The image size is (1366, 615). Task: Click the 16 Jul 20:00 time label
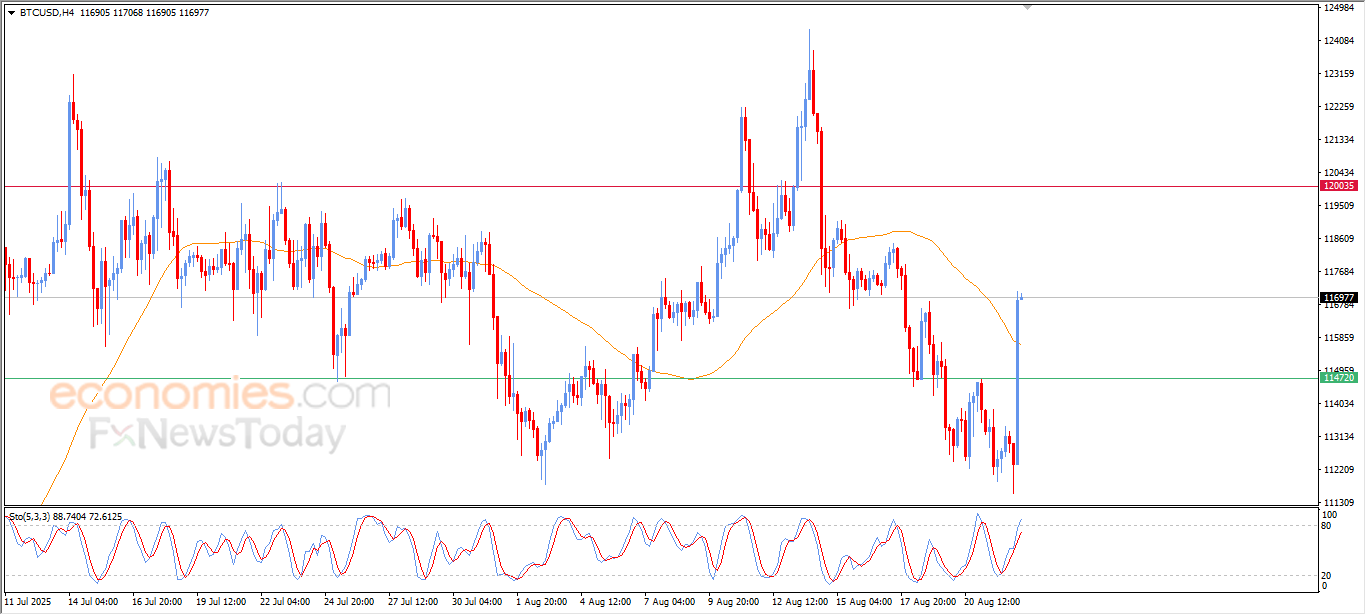point(157,602)
